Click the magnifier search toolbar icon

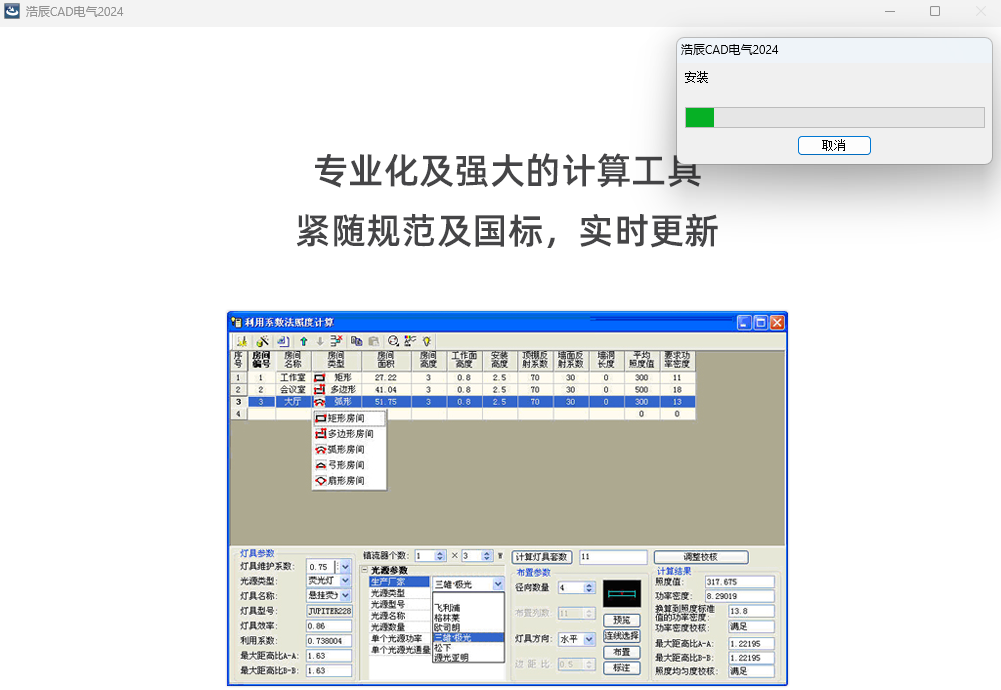(x=394, y=342)
